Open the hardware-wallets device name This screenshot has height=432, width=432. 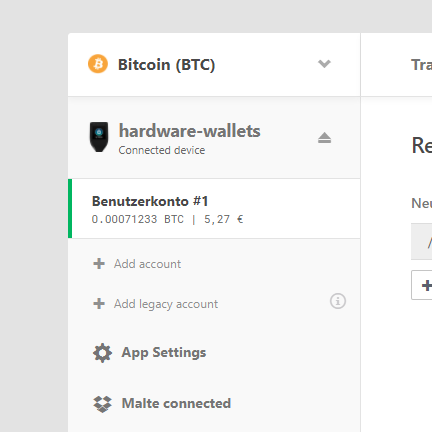[x=190, y=131]
